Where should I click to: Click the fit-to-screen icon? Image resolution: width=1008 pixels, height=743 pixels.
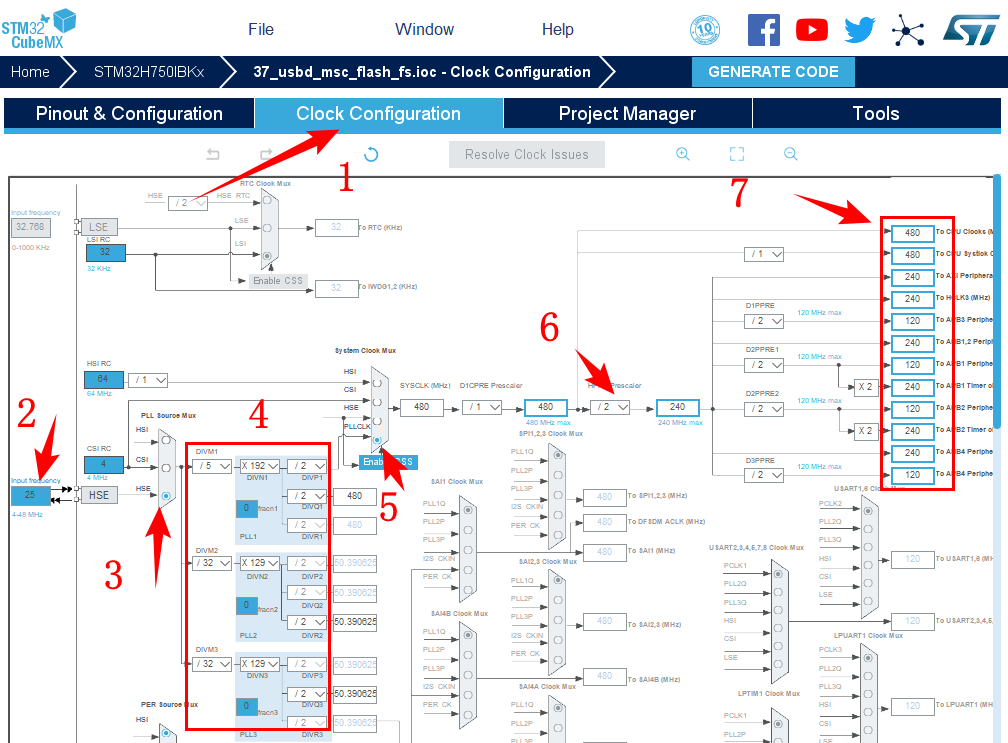coord(737,154)
